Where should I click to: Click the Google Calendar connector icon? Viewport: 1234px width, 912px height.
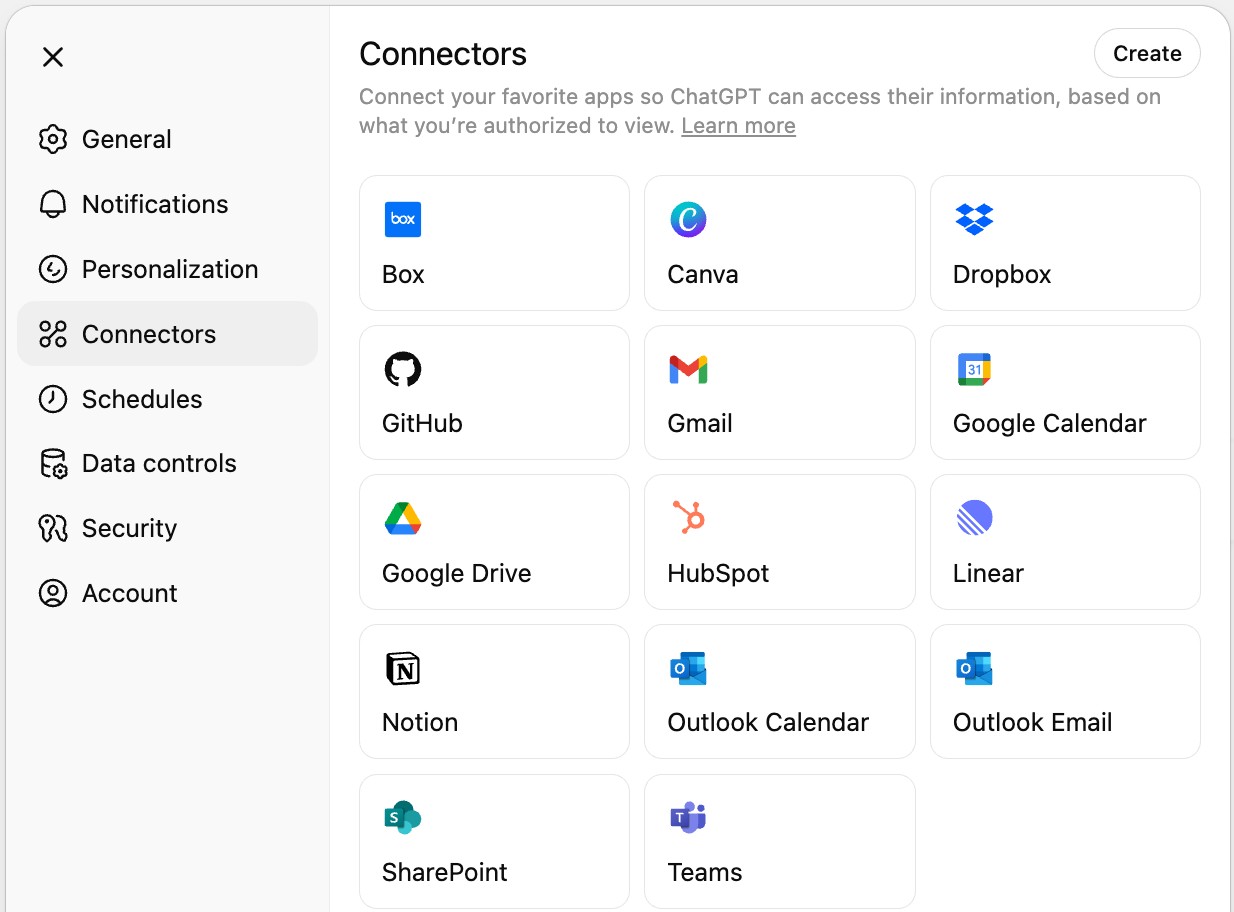tap(973, 369)
